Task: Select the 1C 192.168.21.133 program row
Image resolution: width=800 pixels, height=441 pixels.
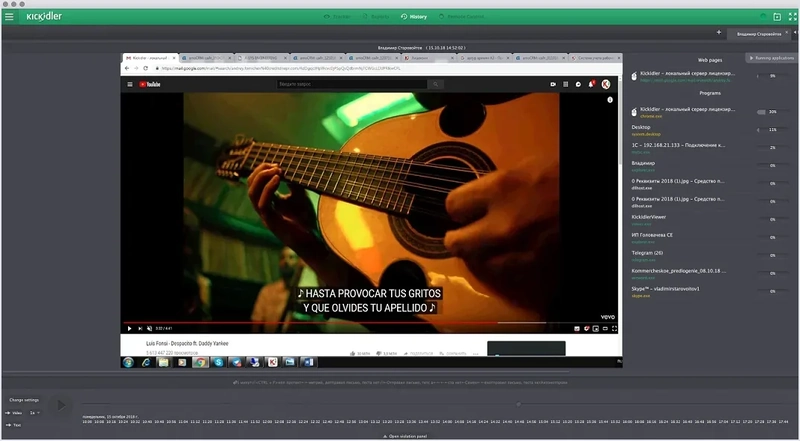Action: pyautogui.click(x=710, y=148)
